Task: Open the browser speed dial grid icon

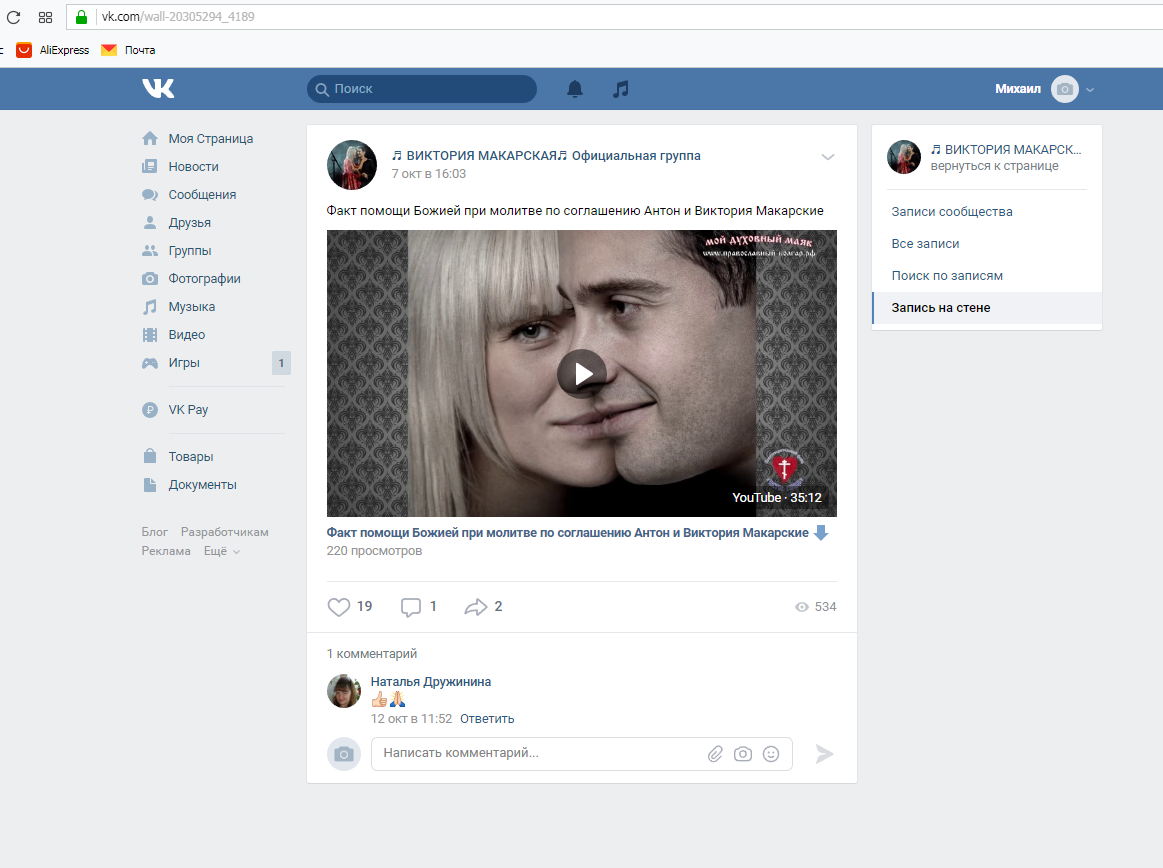Action: (45, 16)
